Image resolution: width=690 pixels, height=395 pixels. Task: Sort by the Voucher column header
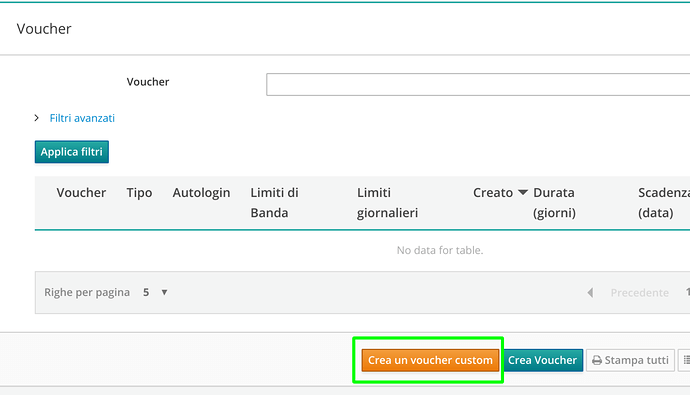point(81,193)
